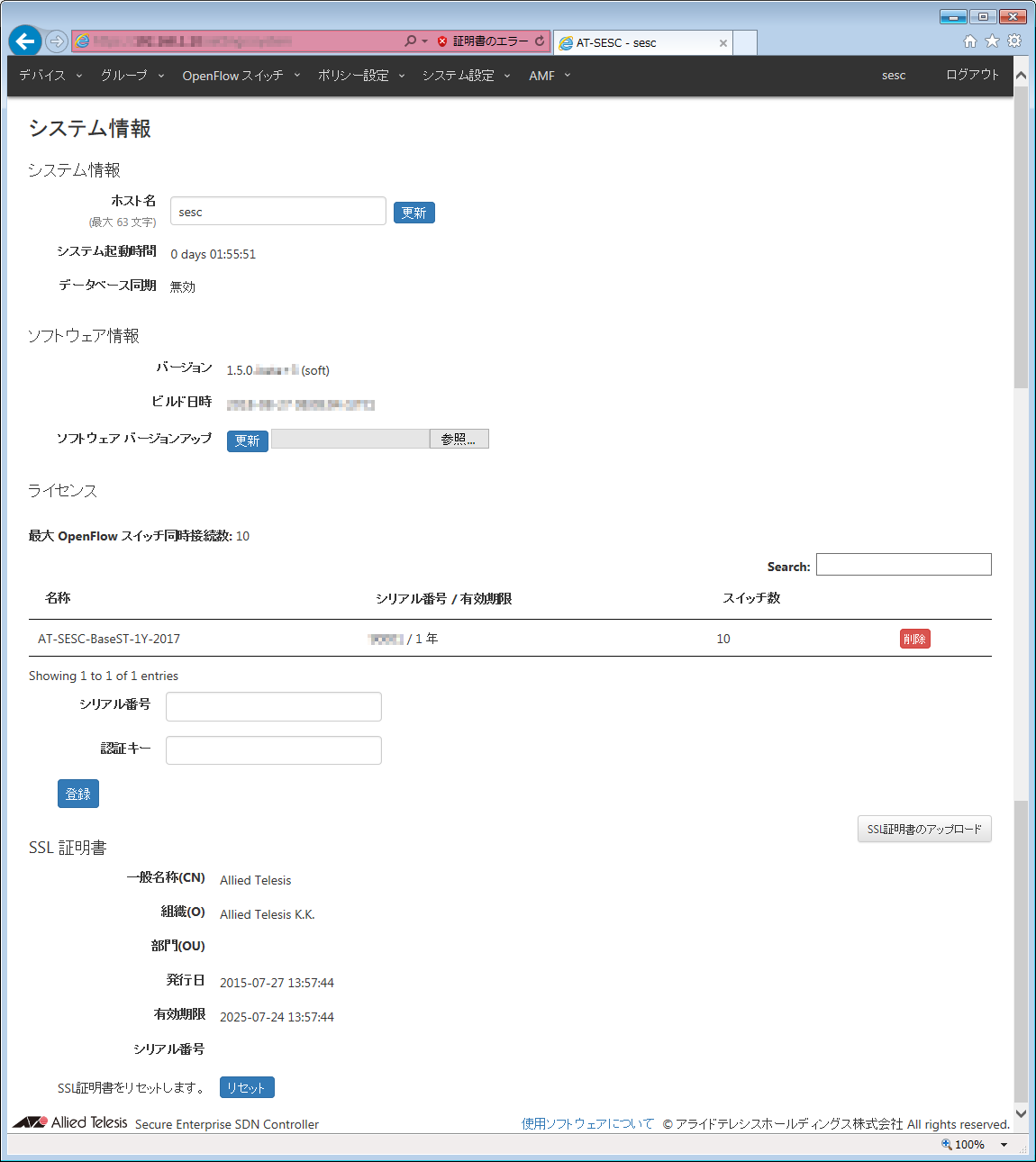Click the シリアル番号 input field
Screen dimensions: 1036x1162
274,706
